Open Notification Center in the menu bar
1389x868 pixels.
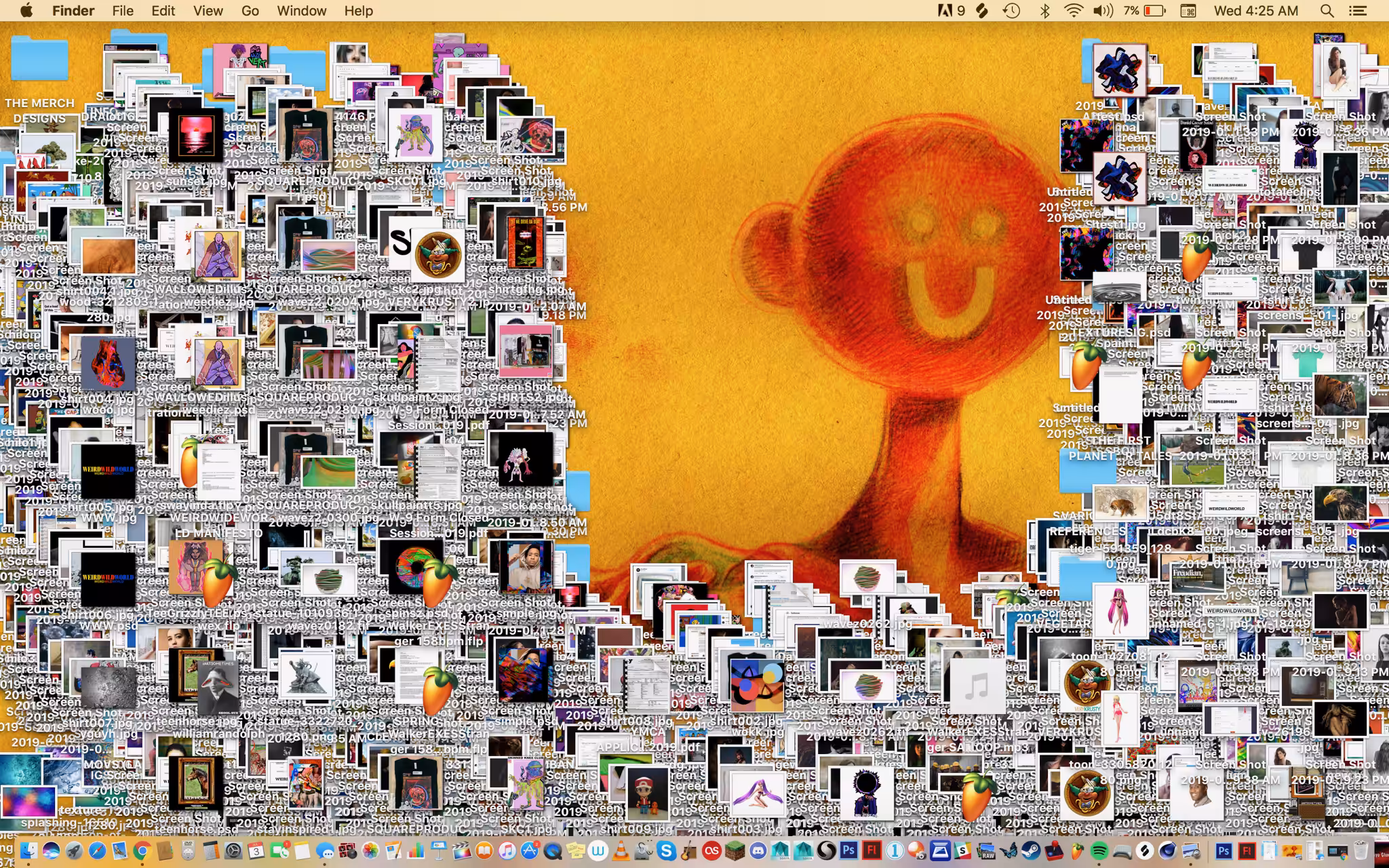tap(1357, 10)
